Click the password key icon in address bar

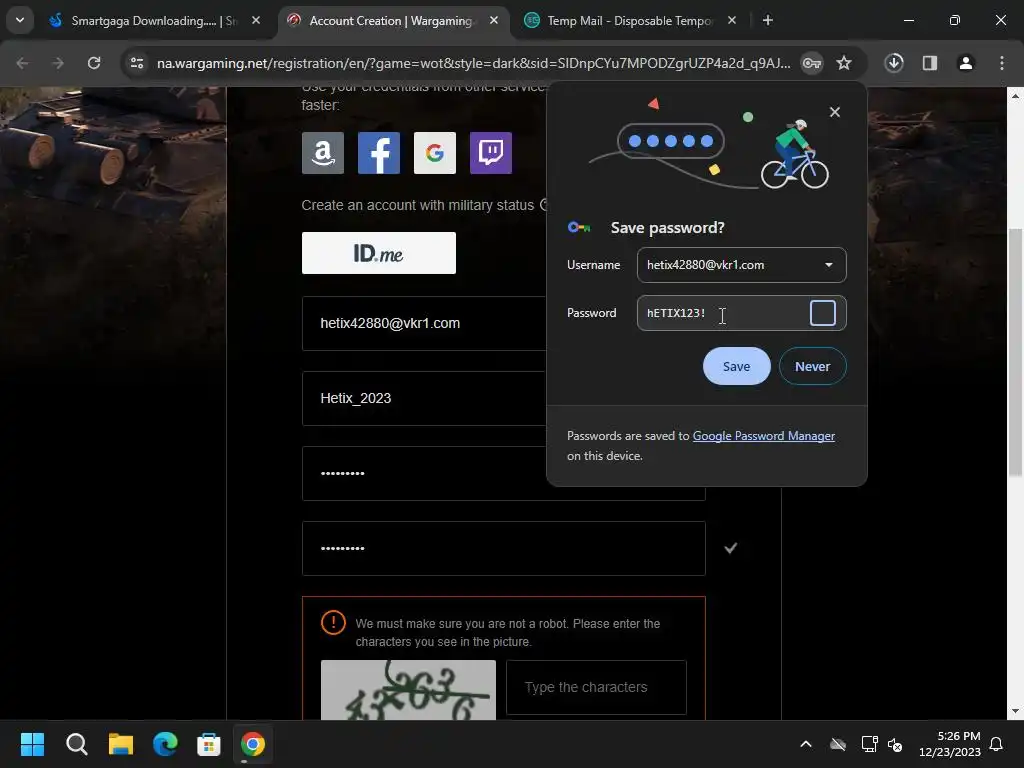coord(812,63)
